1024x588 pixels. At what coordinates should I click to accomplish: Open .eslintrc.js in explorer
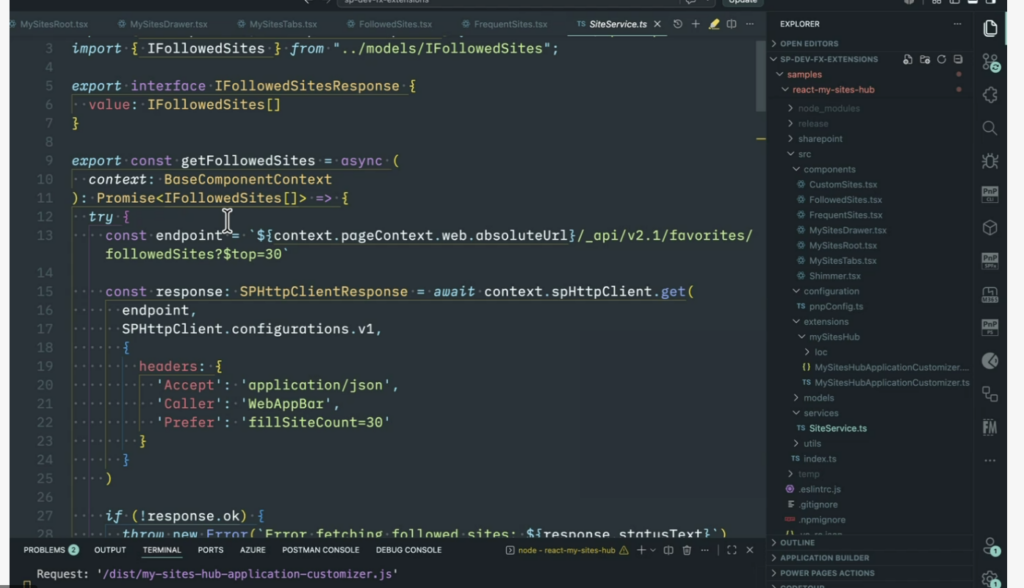(x=820, y=489)
